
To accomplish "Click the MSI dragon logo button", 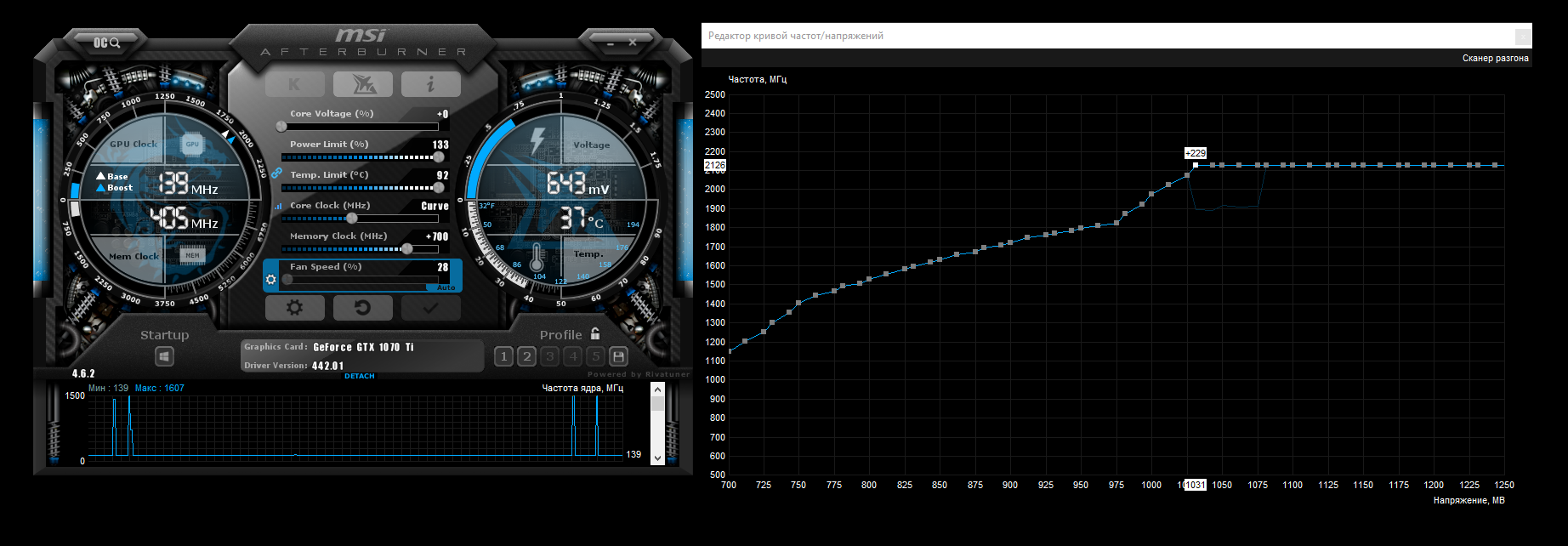I will (363, 84).
